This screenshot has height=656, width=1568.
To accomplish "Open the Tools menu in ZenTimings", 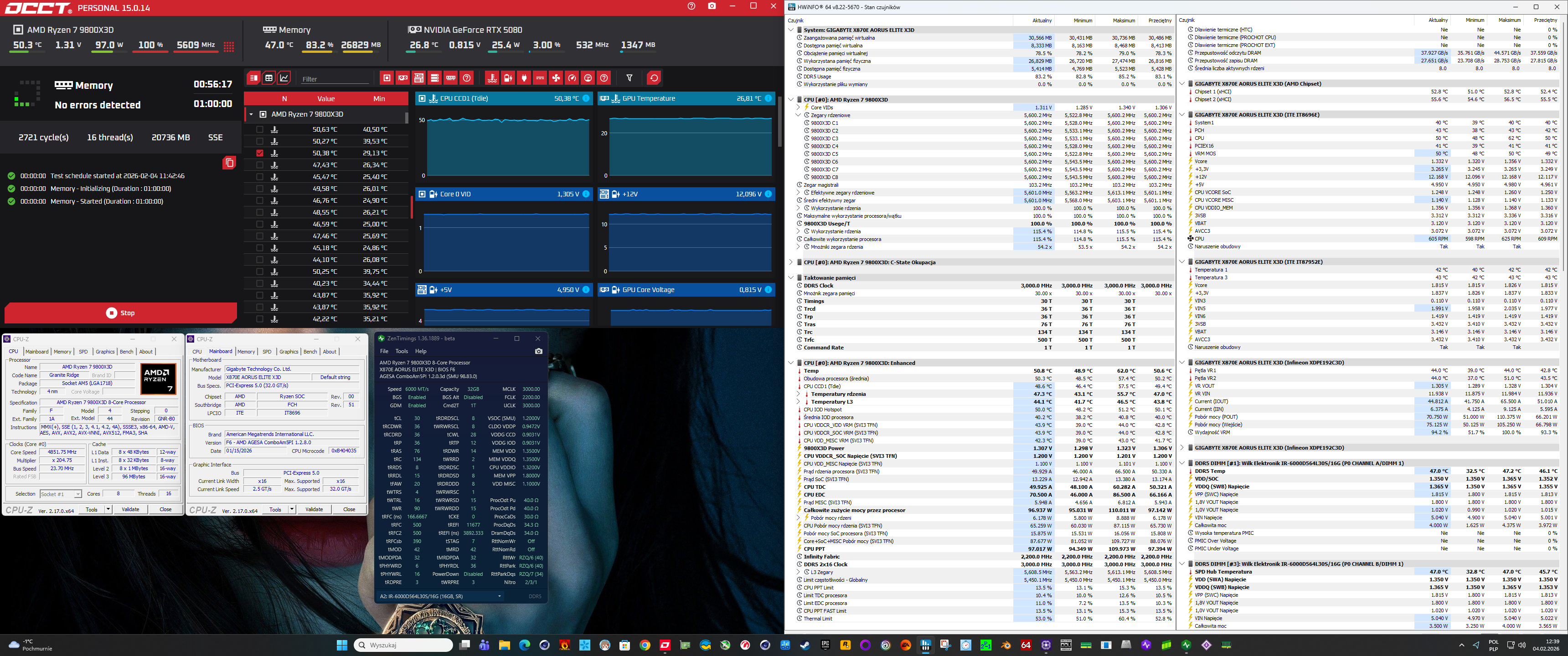I will (401, 351).
